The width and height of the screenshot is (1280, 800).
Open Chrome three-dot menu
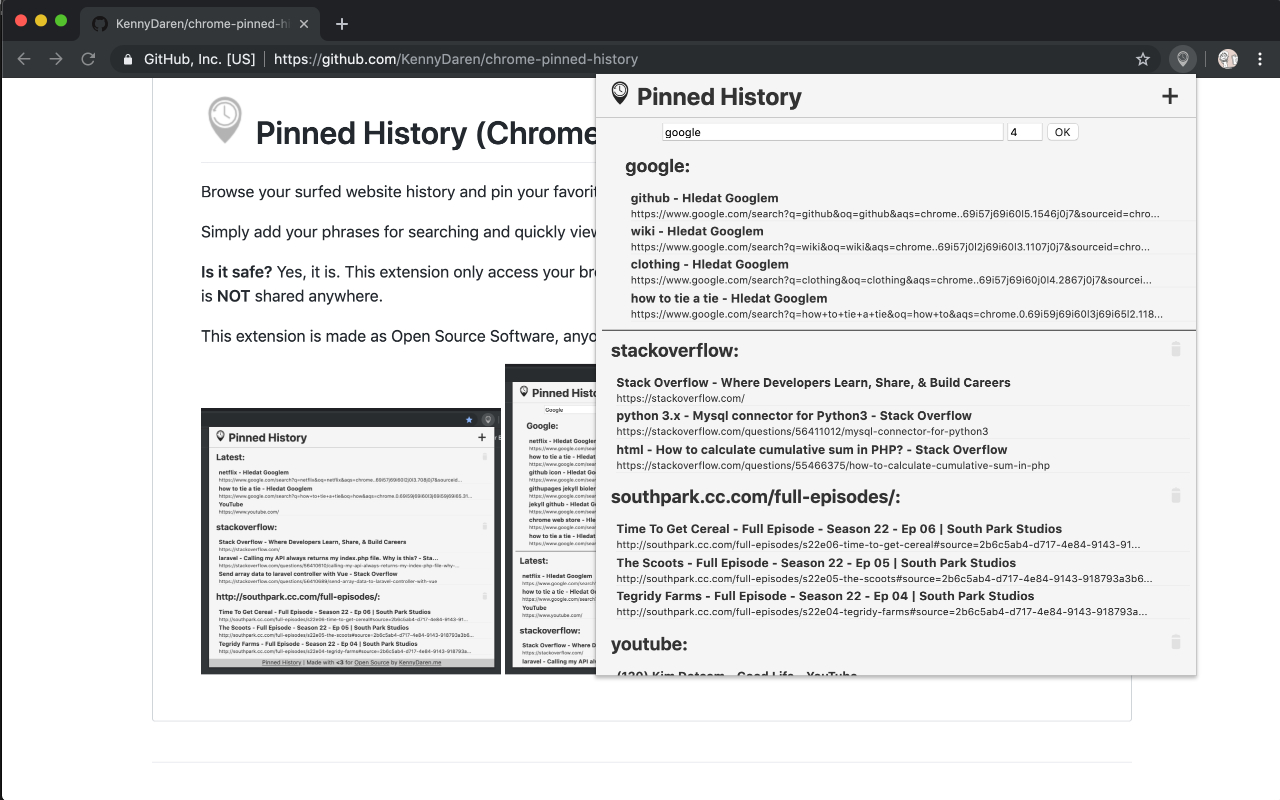1261,59
